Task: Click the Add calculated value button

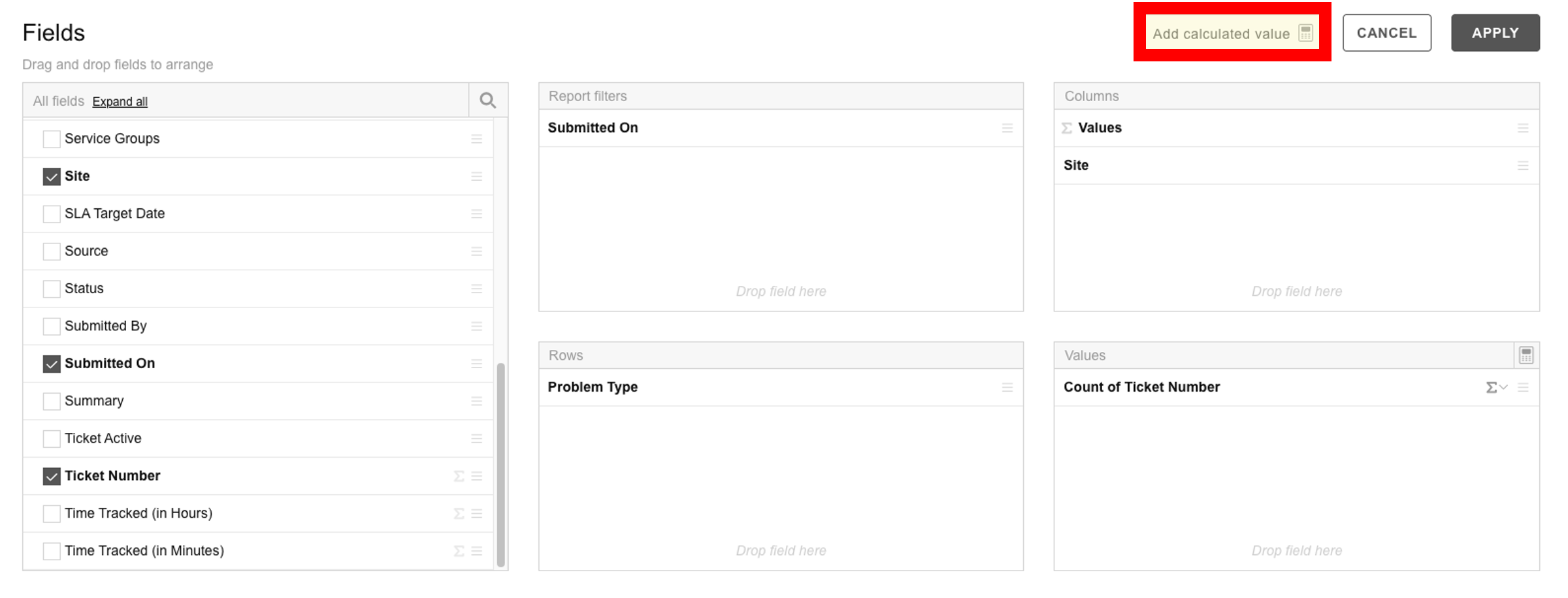Action: 1232,33
